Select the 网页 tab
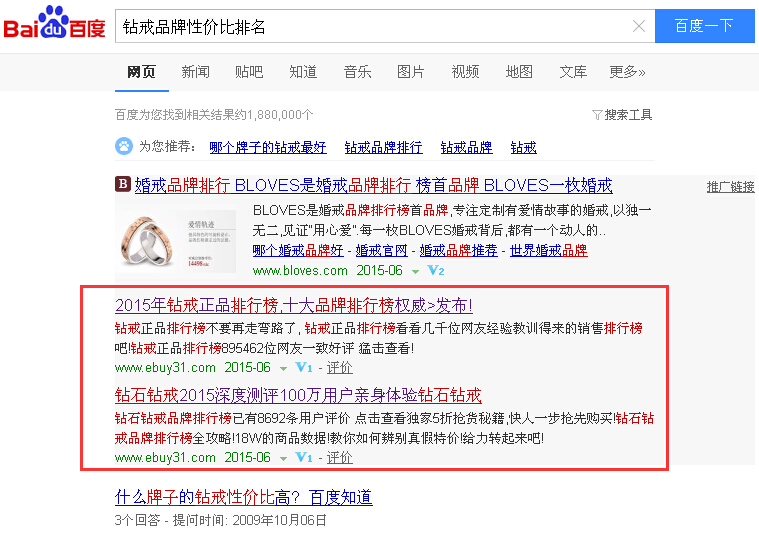The width and height of the screenshot is (759, 533). click(141, 72)
